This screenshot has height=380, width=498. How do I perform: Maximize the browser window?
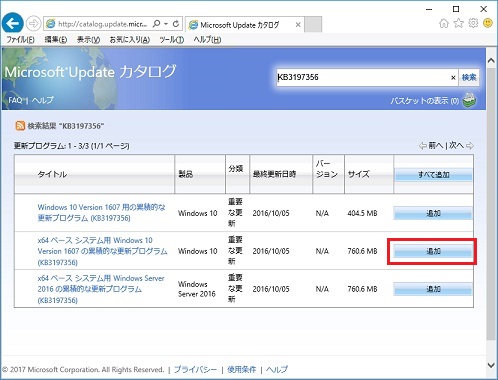(x=456, y=9)
